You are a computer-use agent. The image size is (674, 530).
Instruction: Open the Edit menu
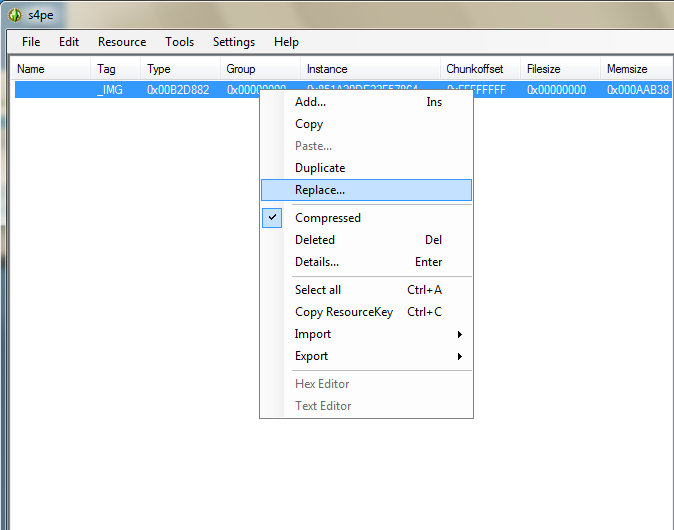click(69, 42)
